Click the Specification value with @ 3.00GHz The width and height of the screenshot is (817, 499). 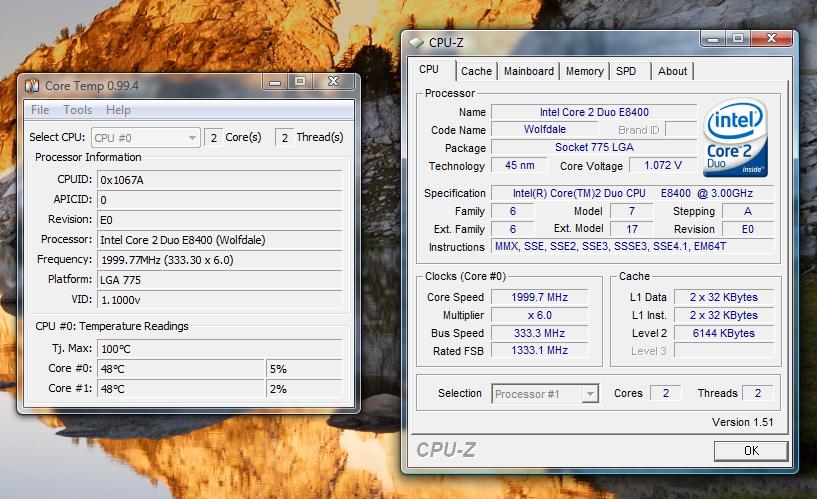[633, 193]
